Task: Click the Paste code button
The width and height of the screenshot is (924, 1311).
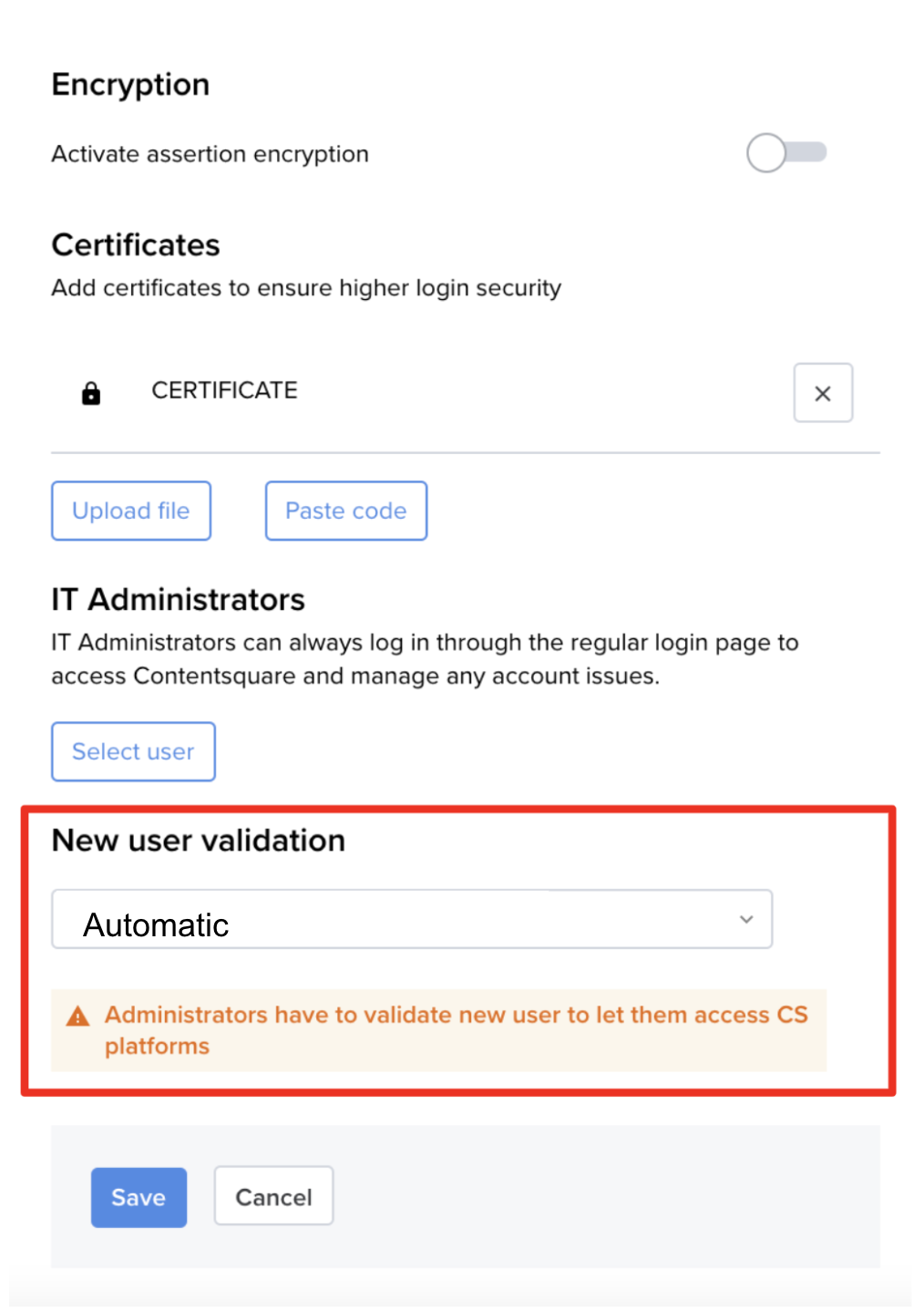Action: tap(345, 511)
